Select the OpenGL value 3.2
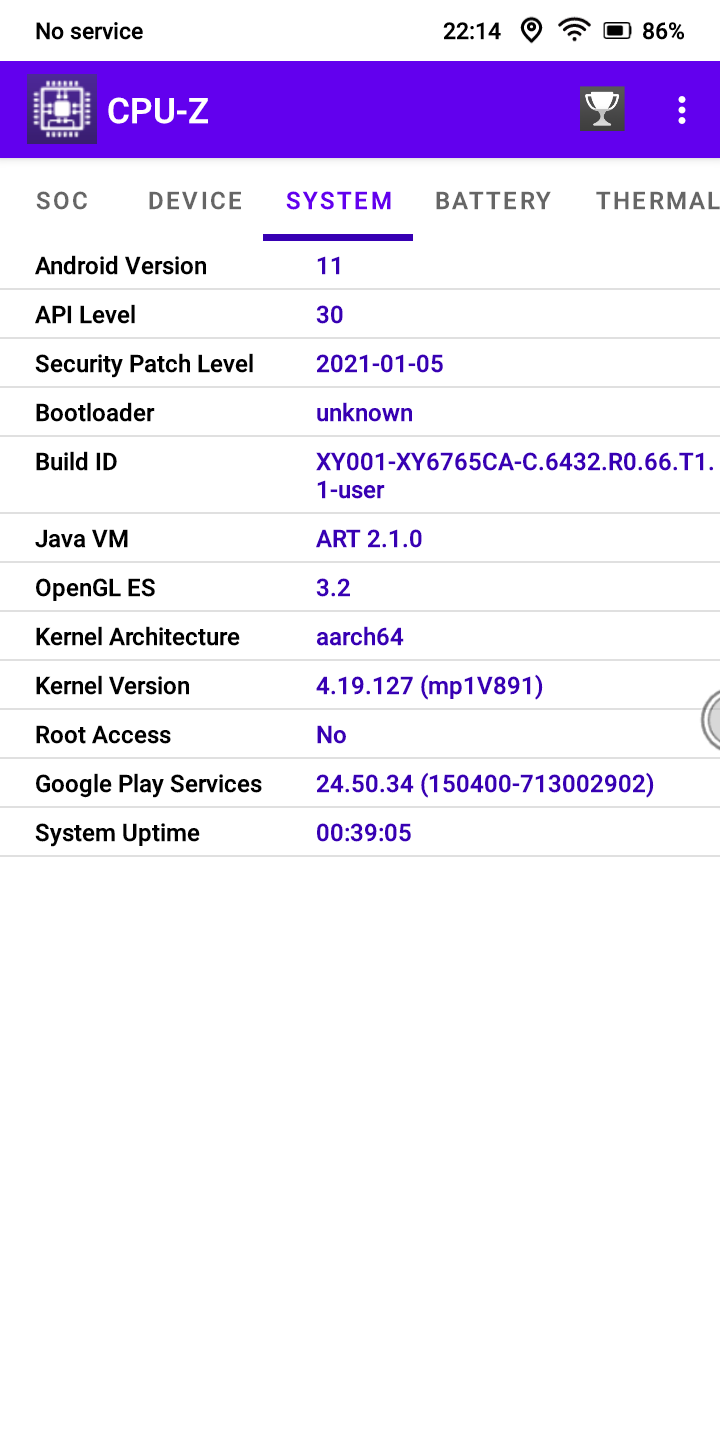Viewport: 720px width, 1440px height. point(333,588)
